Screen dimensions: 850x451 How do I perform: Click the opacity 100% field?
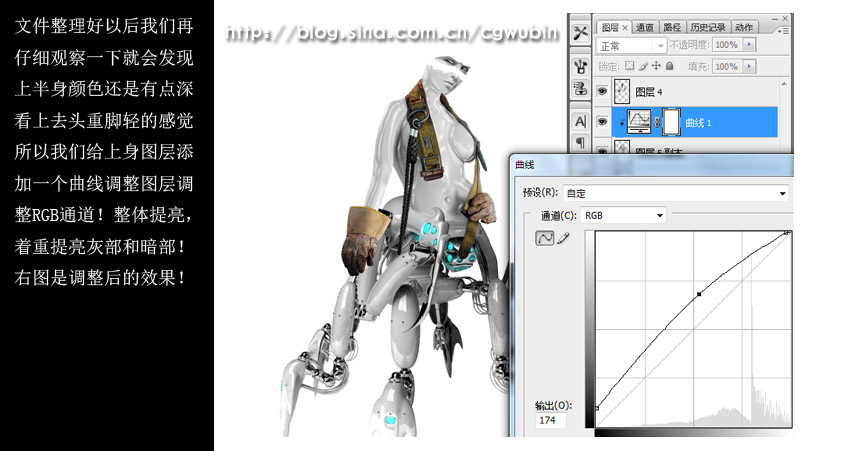727,44
